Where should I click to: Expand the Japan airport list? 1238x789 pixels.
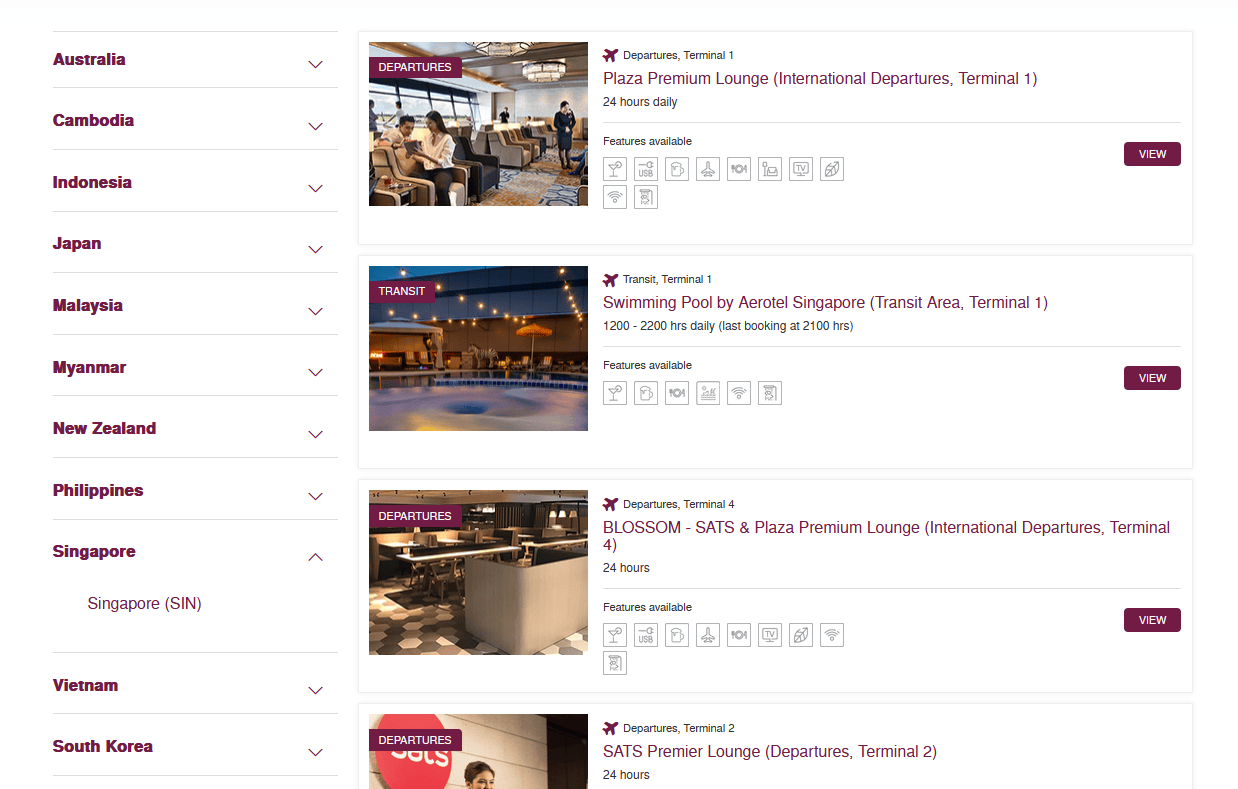(195, 244)
